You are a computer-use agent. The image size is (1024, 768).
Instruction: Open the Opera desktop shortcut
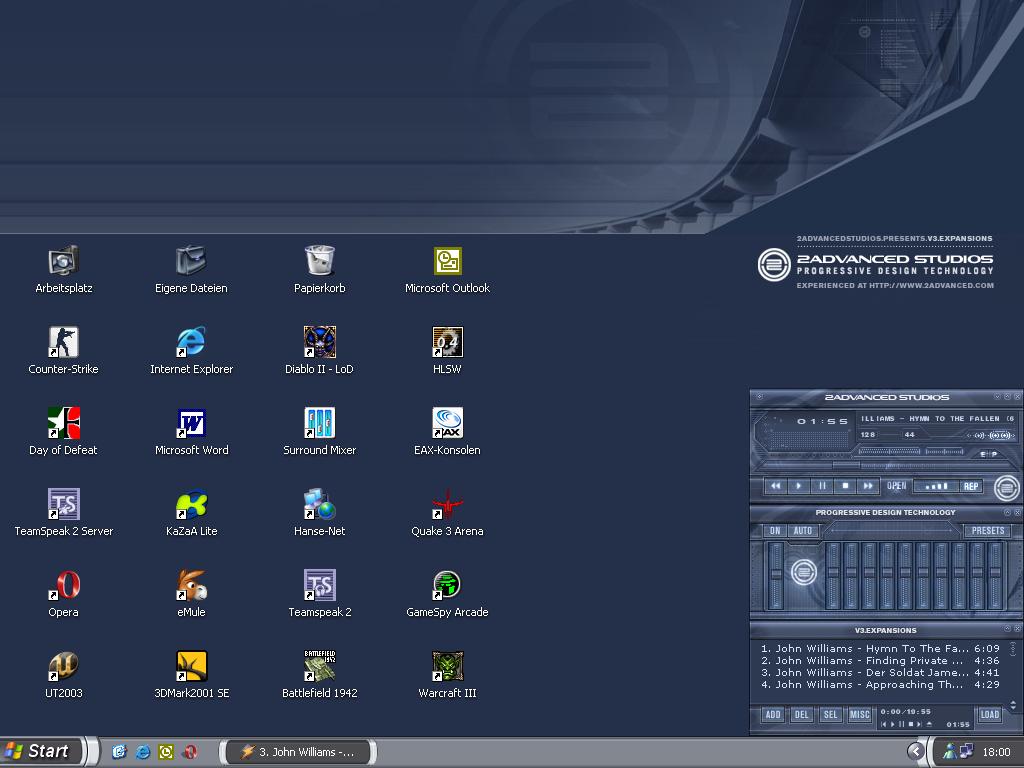pyautogui.click(x=63, y=593)
